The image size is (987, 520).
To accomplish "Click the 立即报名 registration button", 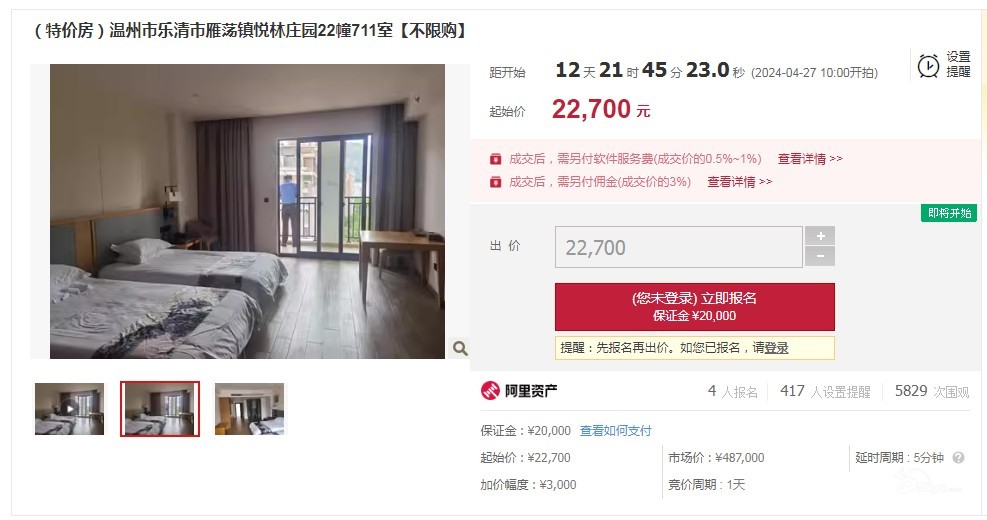I will [x=695, y=307].
